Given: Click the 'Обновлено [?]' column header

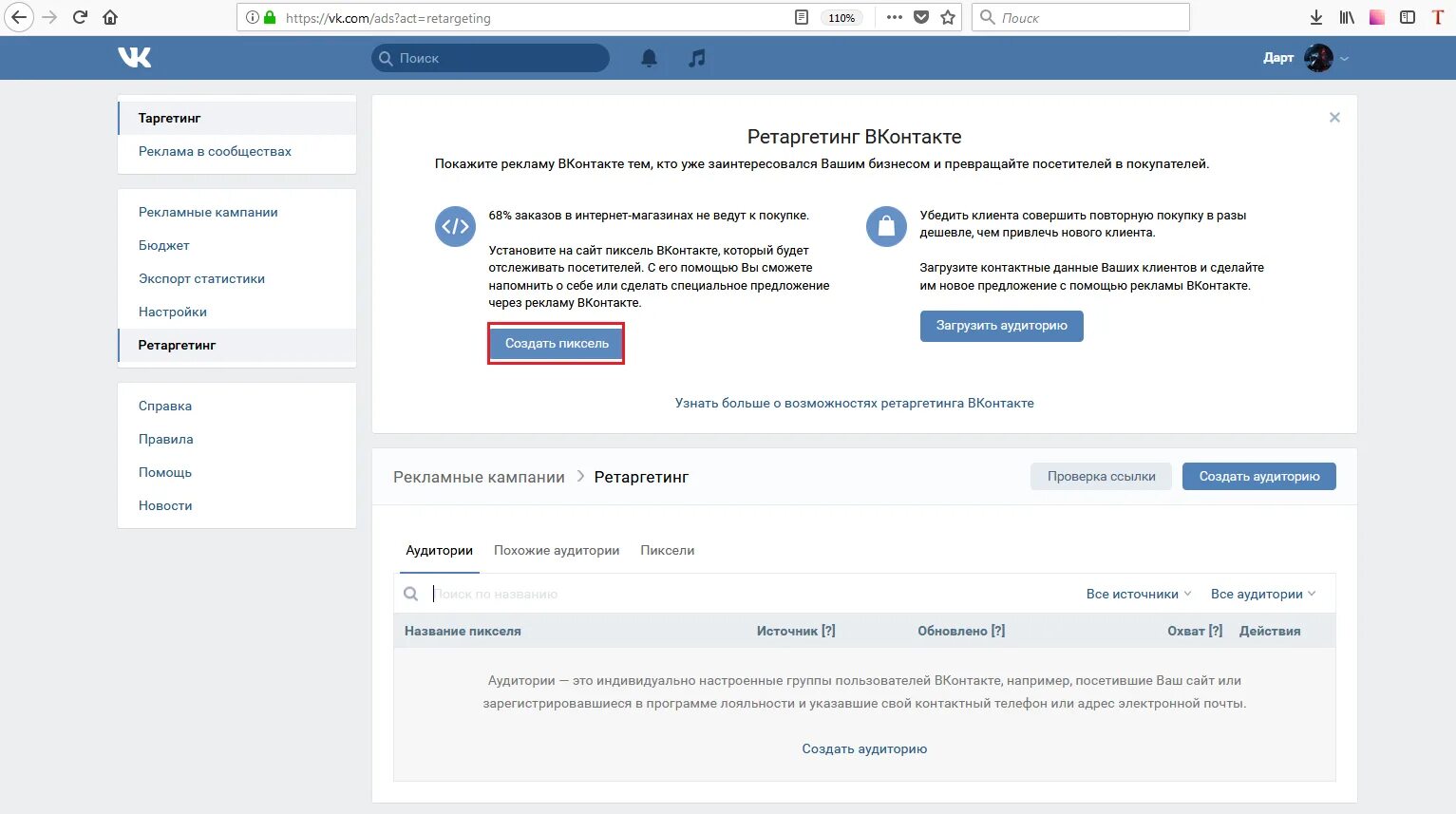Looking at the screenshot, I should tap(961, 631).
